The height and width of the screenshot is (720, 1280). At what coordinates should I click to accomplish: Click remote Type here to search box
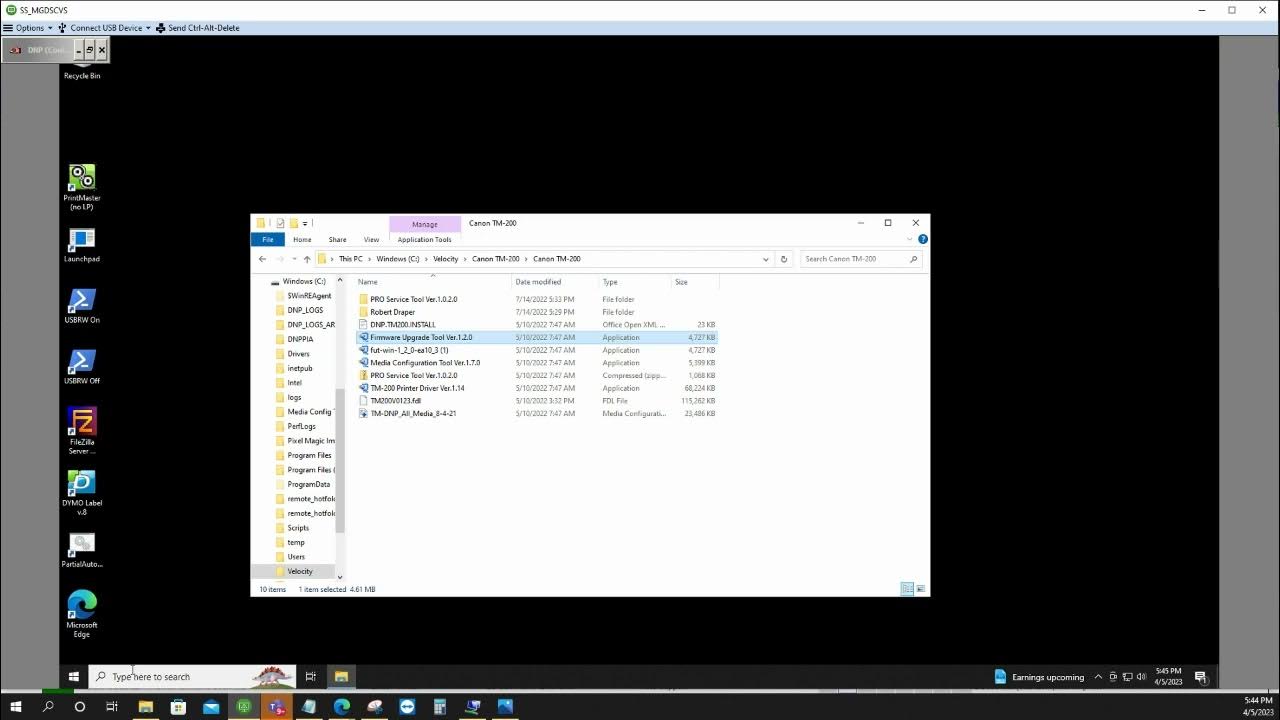pyautogui.click(x=192, y=677)
